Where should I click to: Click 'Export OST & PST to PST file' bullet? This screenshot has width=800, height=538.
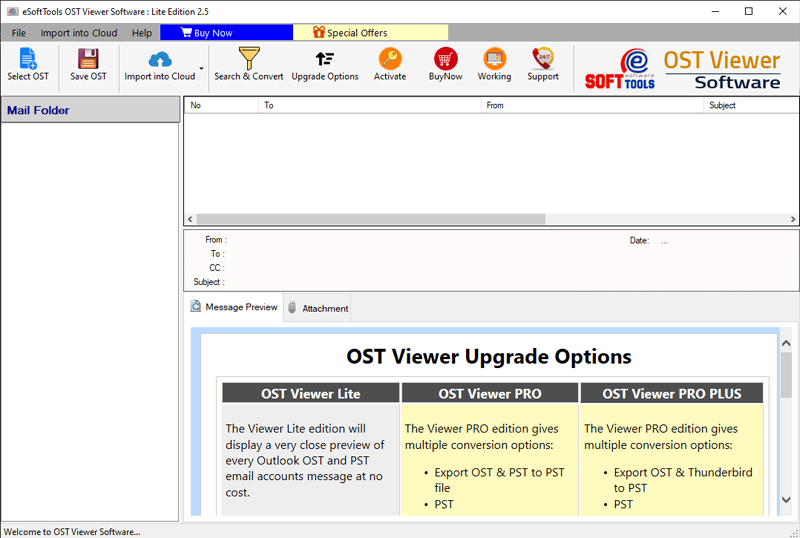click(499, 480)
